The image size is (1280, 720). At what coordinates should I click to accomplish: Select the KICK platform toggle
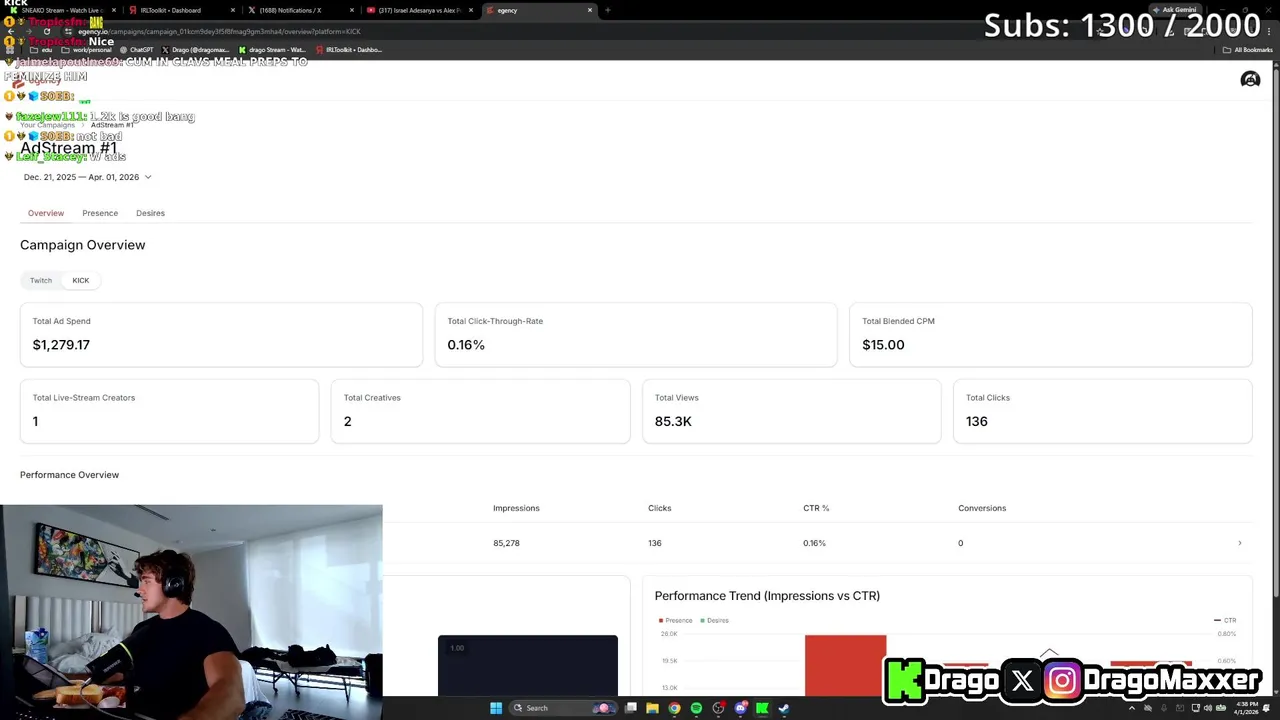(81, 280)
